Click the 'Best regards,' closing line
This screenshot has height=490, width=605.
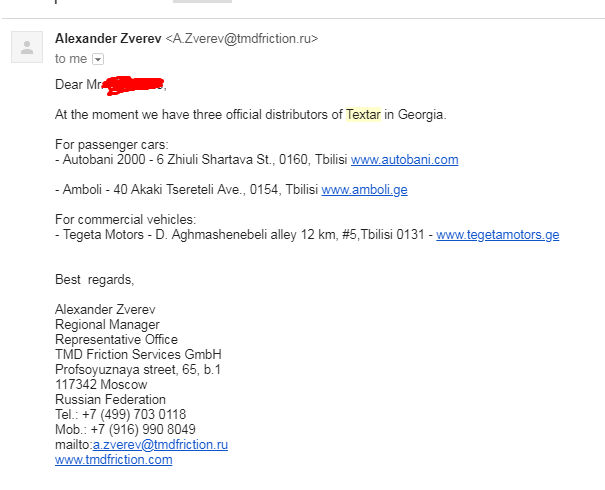[x=94, y=280]
